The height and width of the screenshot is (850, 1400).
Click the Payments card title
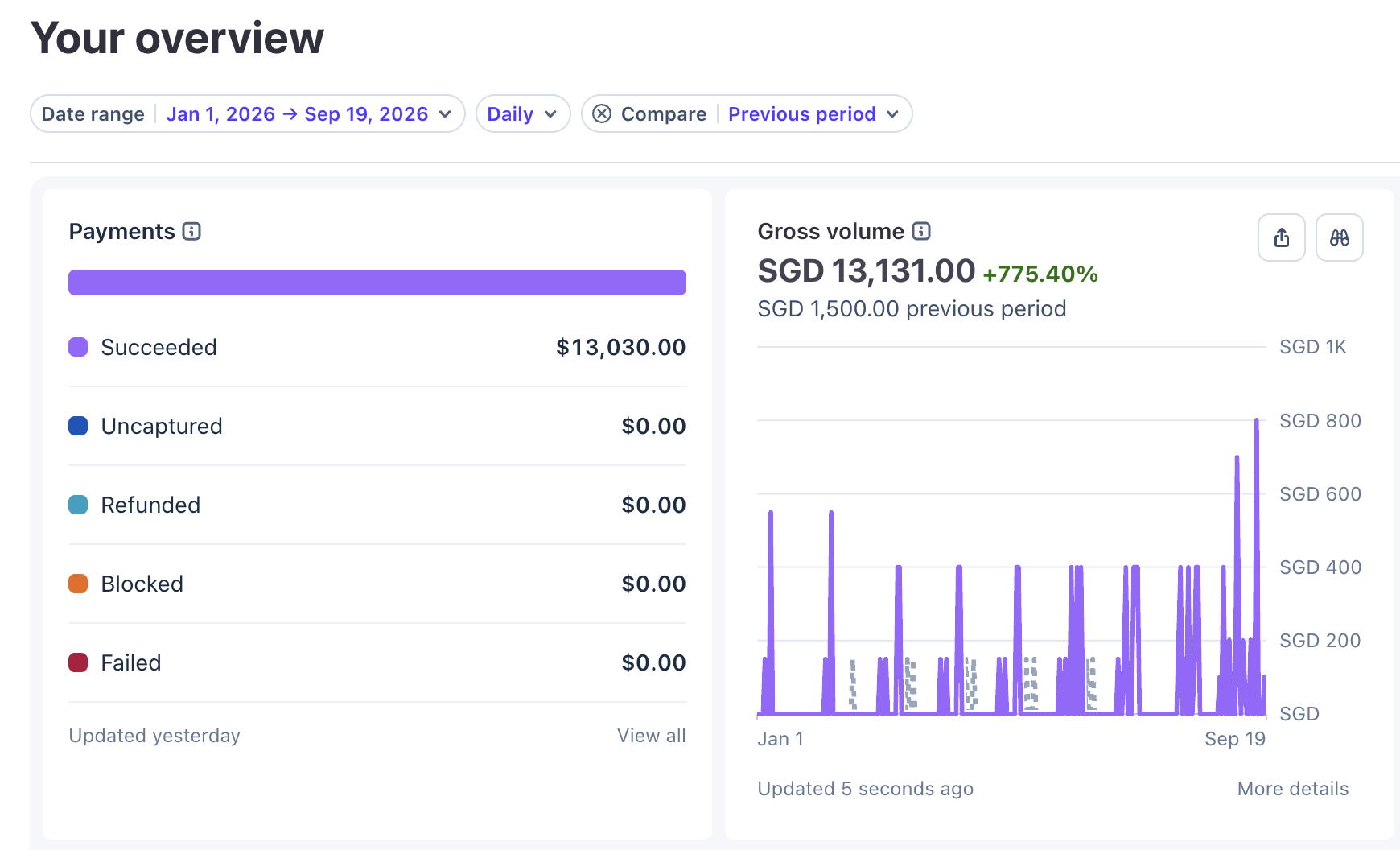(x=121, y=232)
